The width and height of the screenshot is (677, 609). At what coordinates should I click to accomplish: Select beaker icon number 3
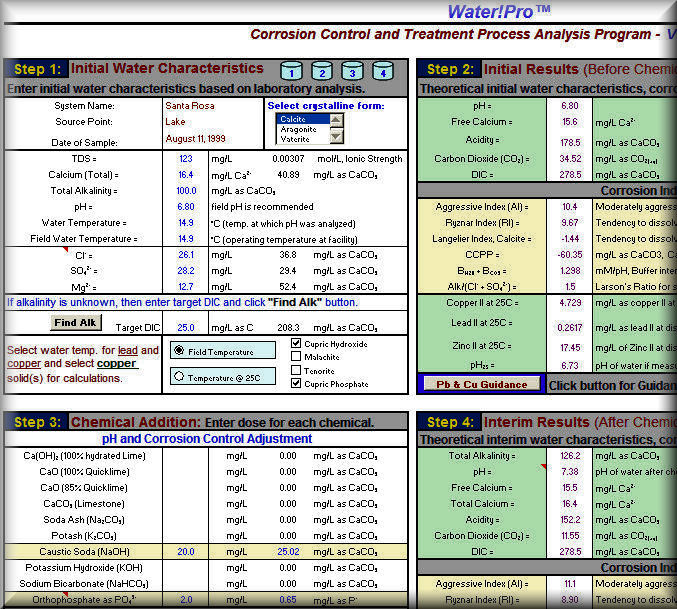pos(352,71)
